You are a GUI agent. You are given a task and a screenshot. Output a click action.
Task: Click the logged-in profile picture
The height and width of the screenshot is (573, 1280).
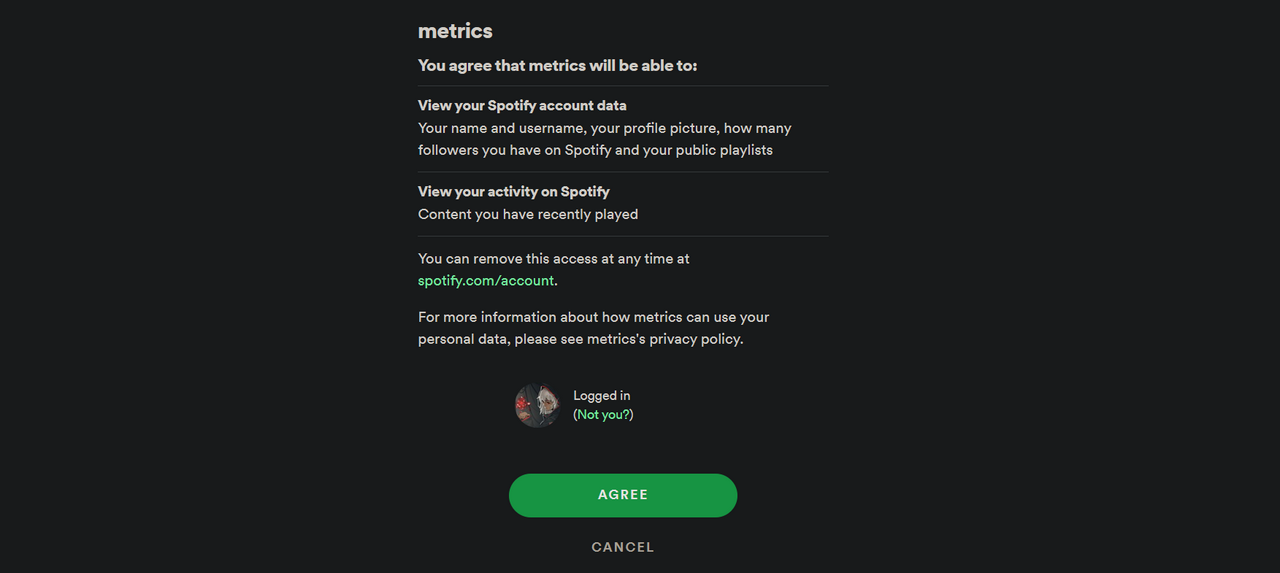point(537,405)
